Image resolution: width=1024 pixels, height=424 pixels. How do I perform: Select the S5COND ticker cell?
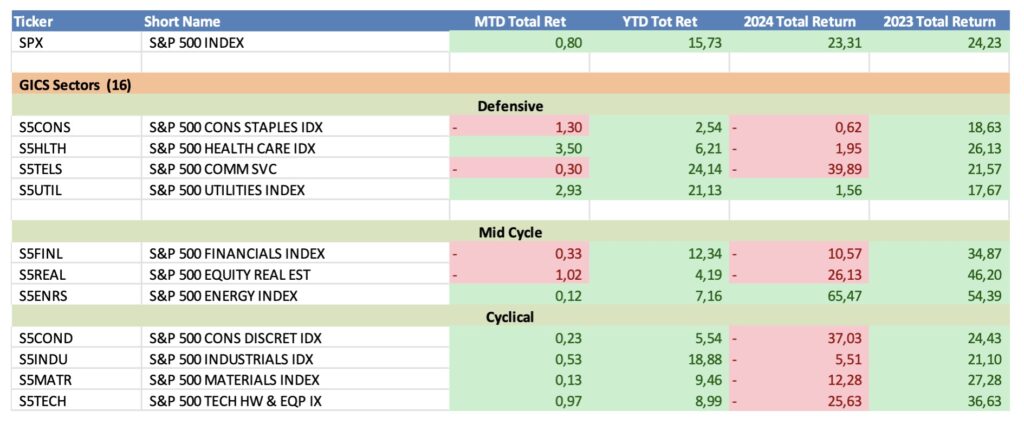45,338
